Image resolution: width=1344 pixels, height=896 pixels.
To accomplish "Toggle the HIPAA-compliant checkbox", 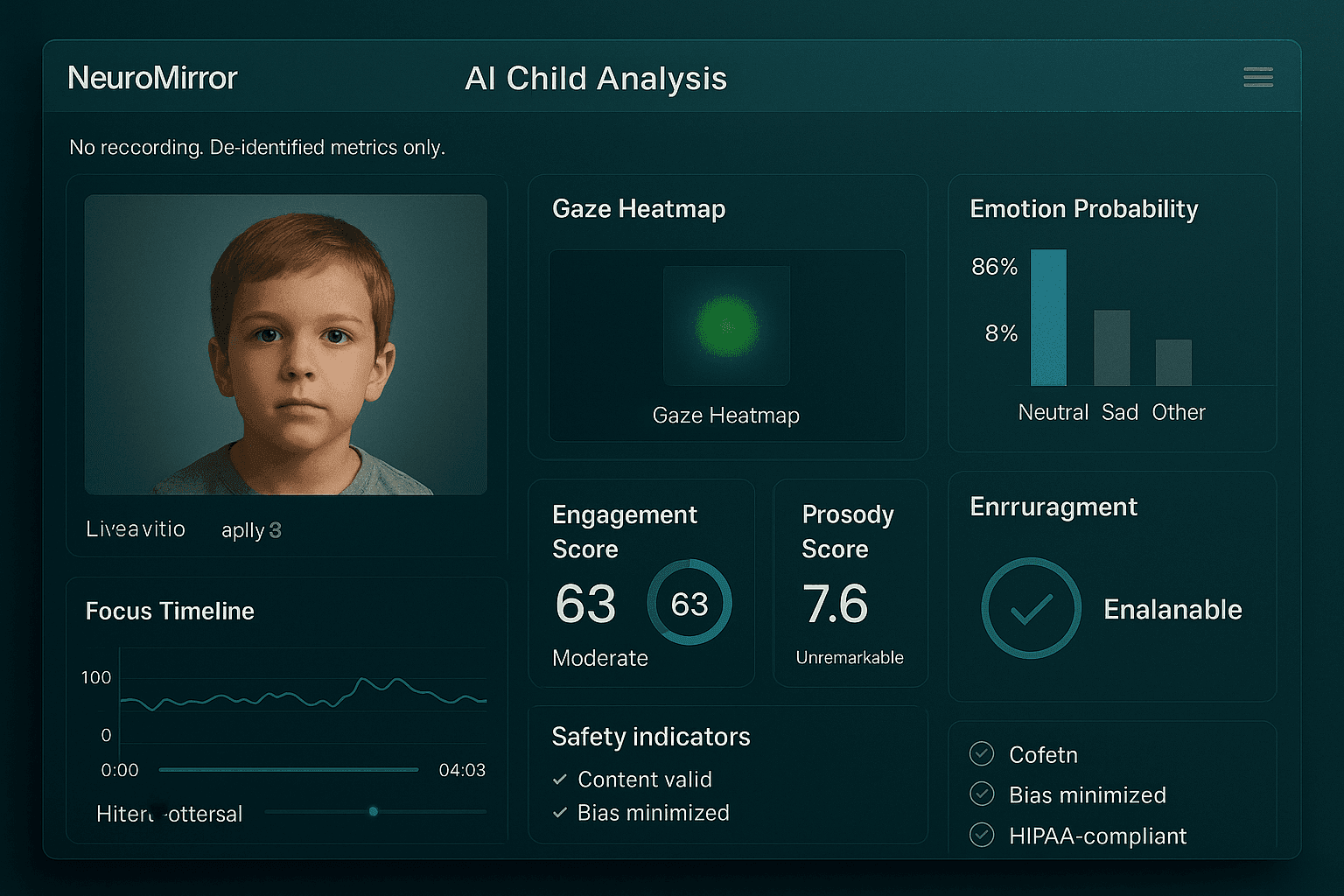I will coord(982,835).
